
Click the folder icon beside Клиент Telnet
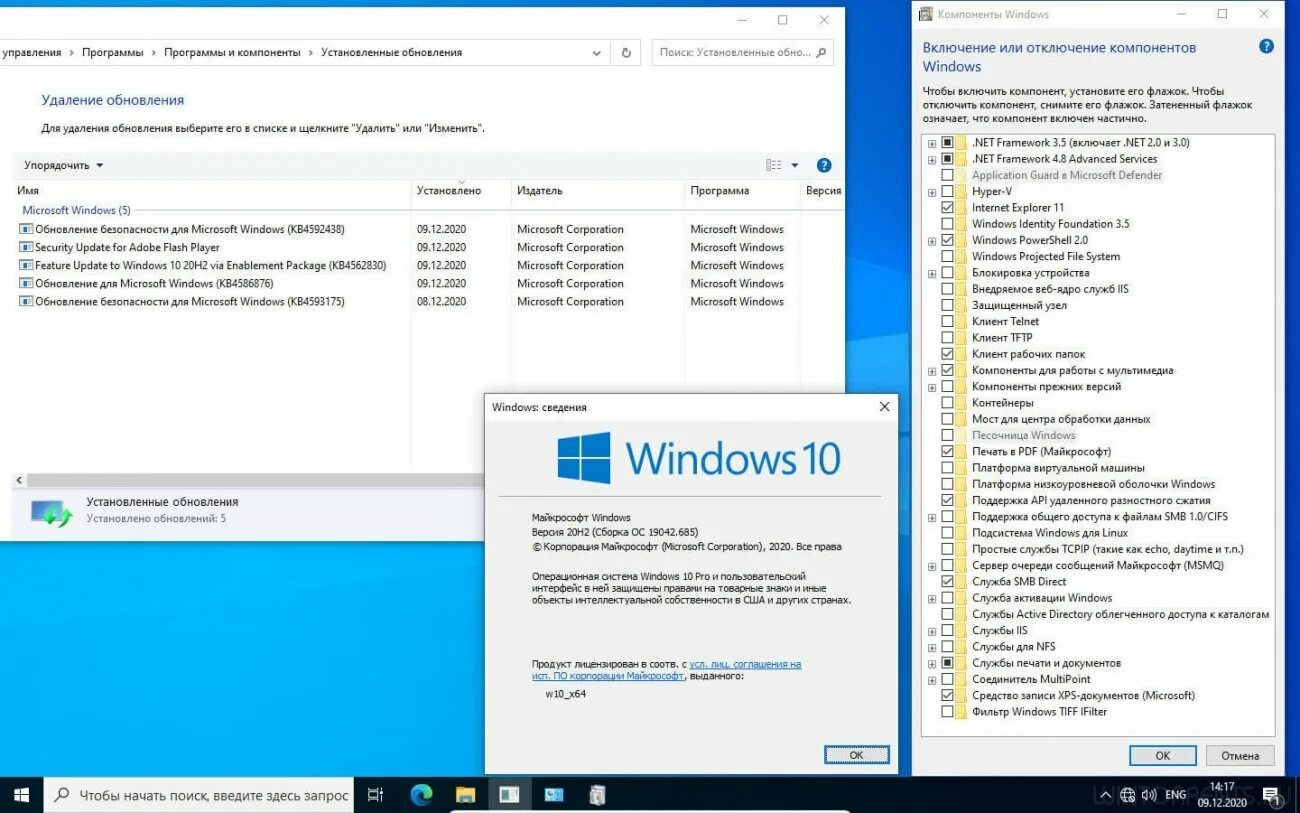click(x=961, y=321)
